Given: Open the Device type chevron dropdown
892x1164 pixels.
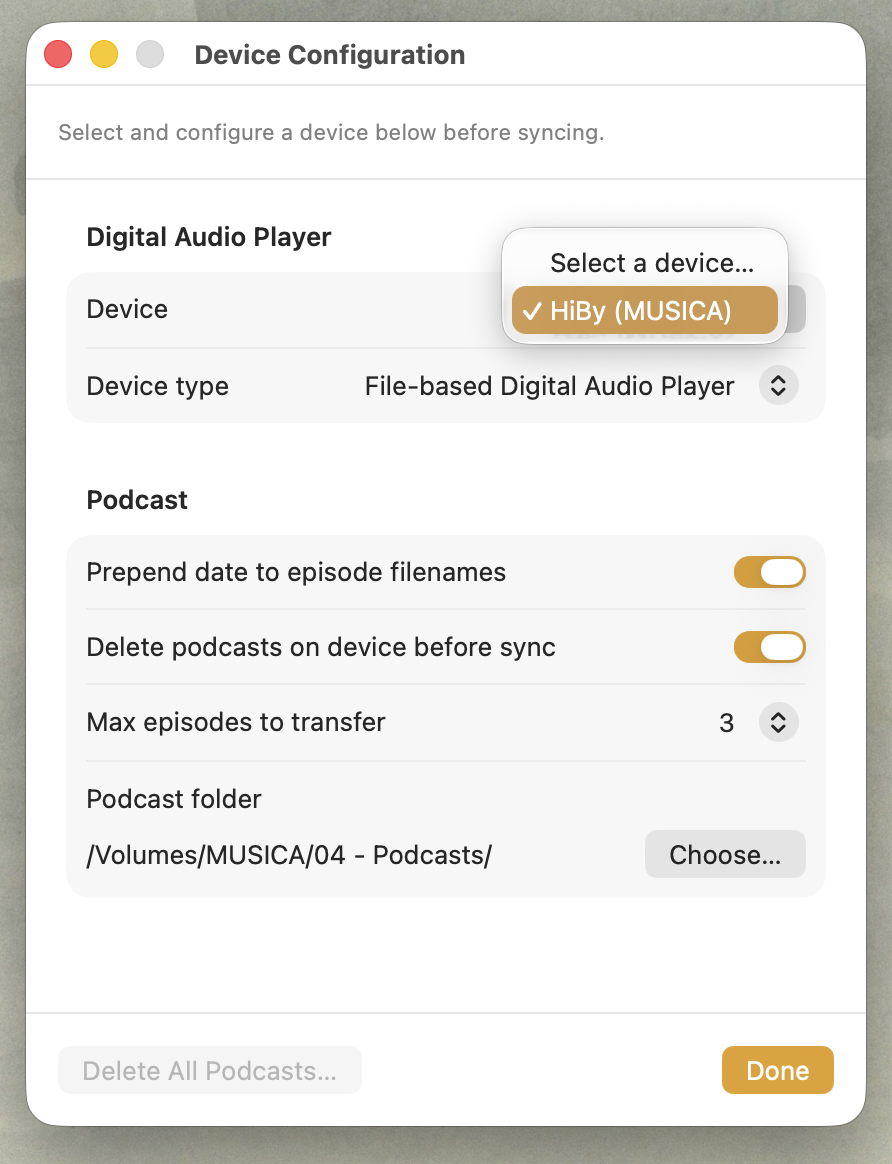Looking at the screenshot, I should 778,386.
